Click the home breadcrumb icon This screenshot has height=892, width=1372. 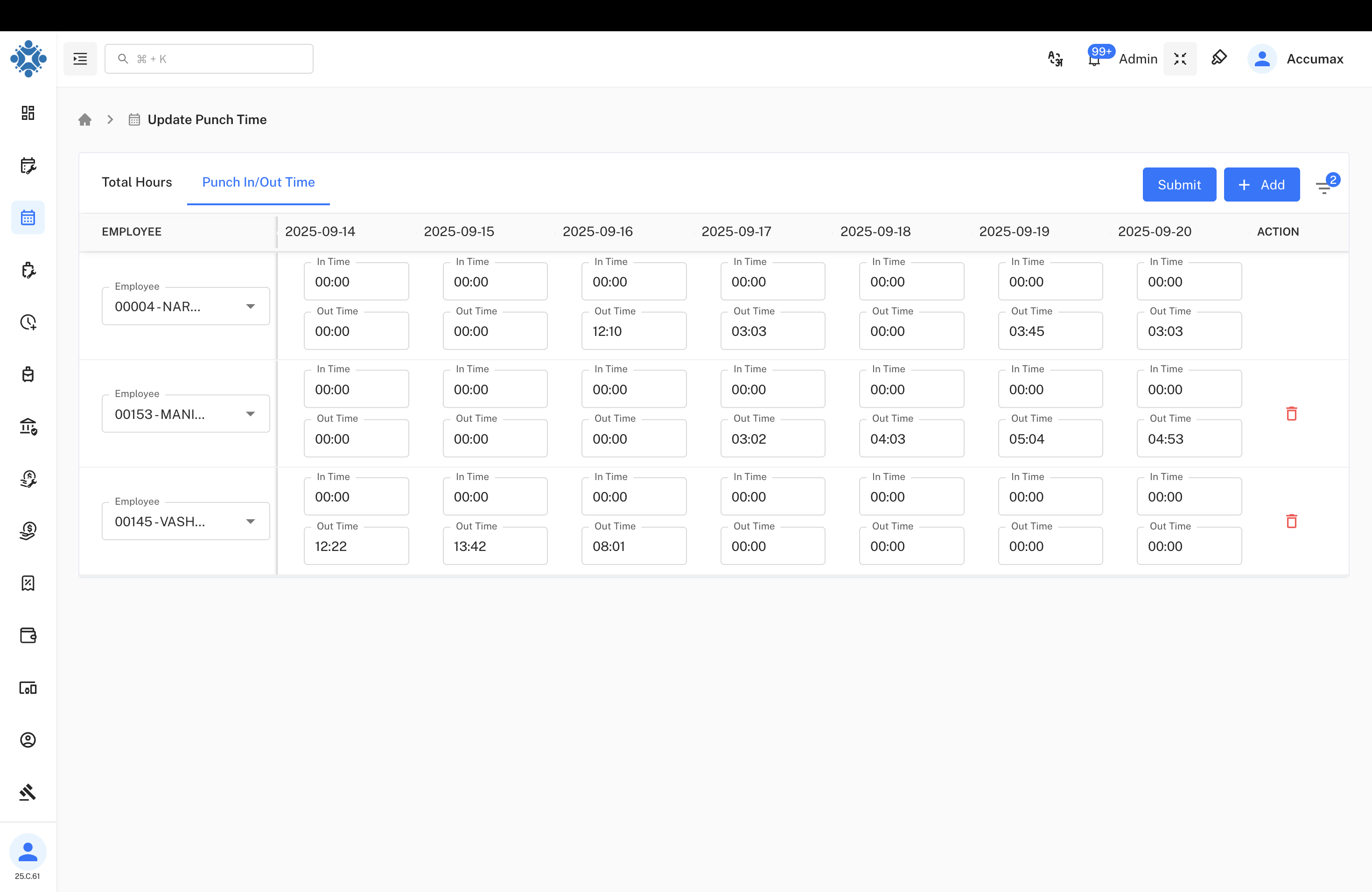85,119
